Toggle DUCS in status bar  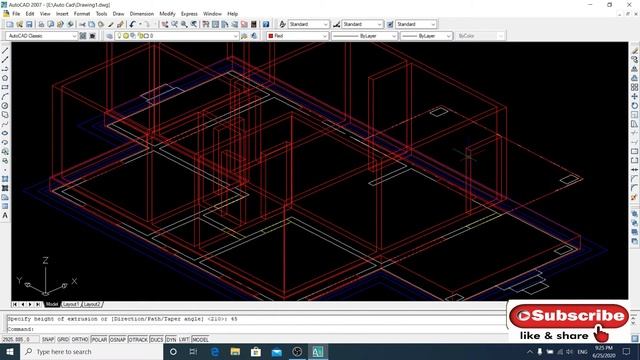[157, 339]
